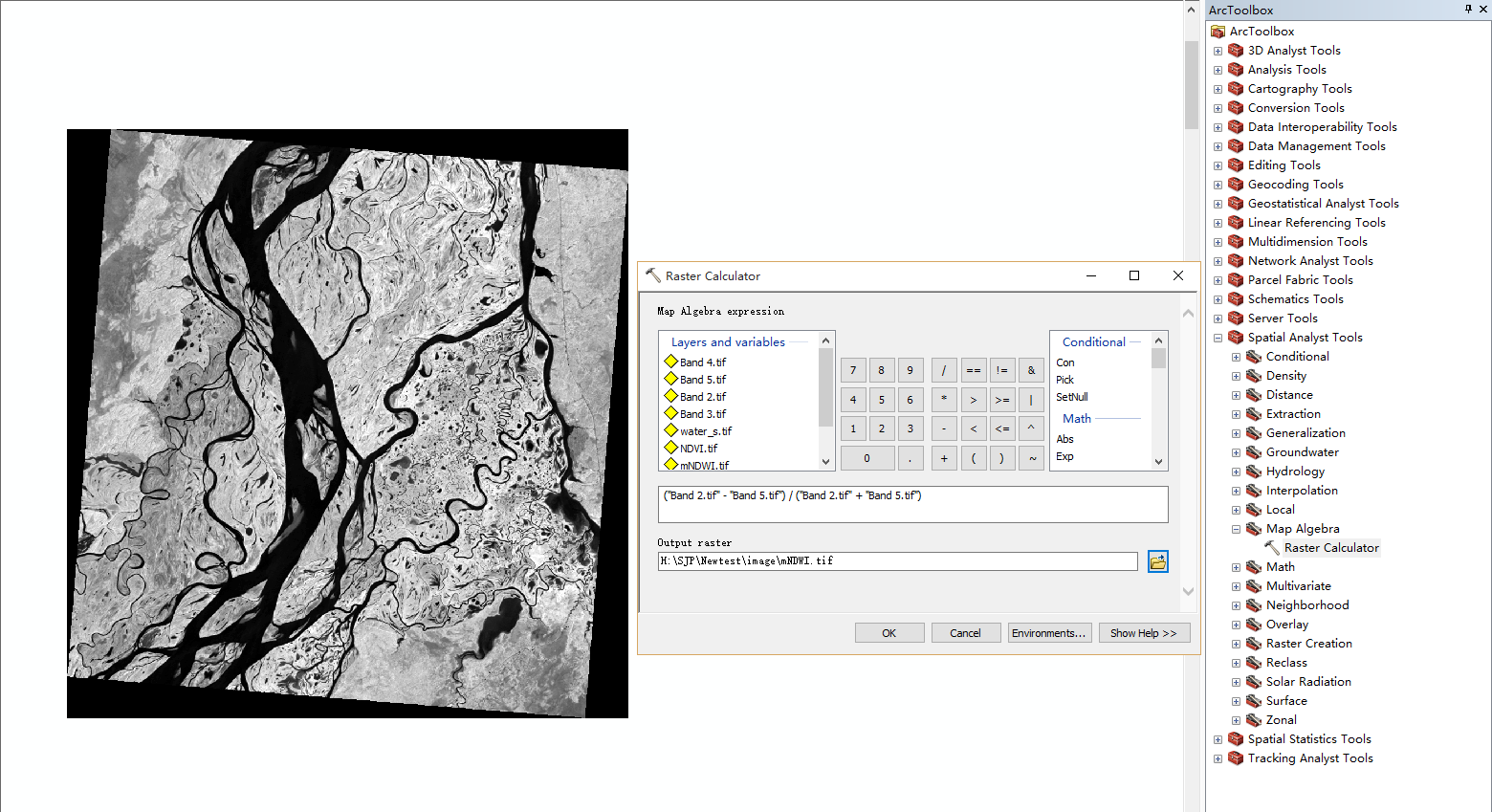
Task: Expand the 3D Analyst Tools toolbox
Action: tap(1217, 50)
